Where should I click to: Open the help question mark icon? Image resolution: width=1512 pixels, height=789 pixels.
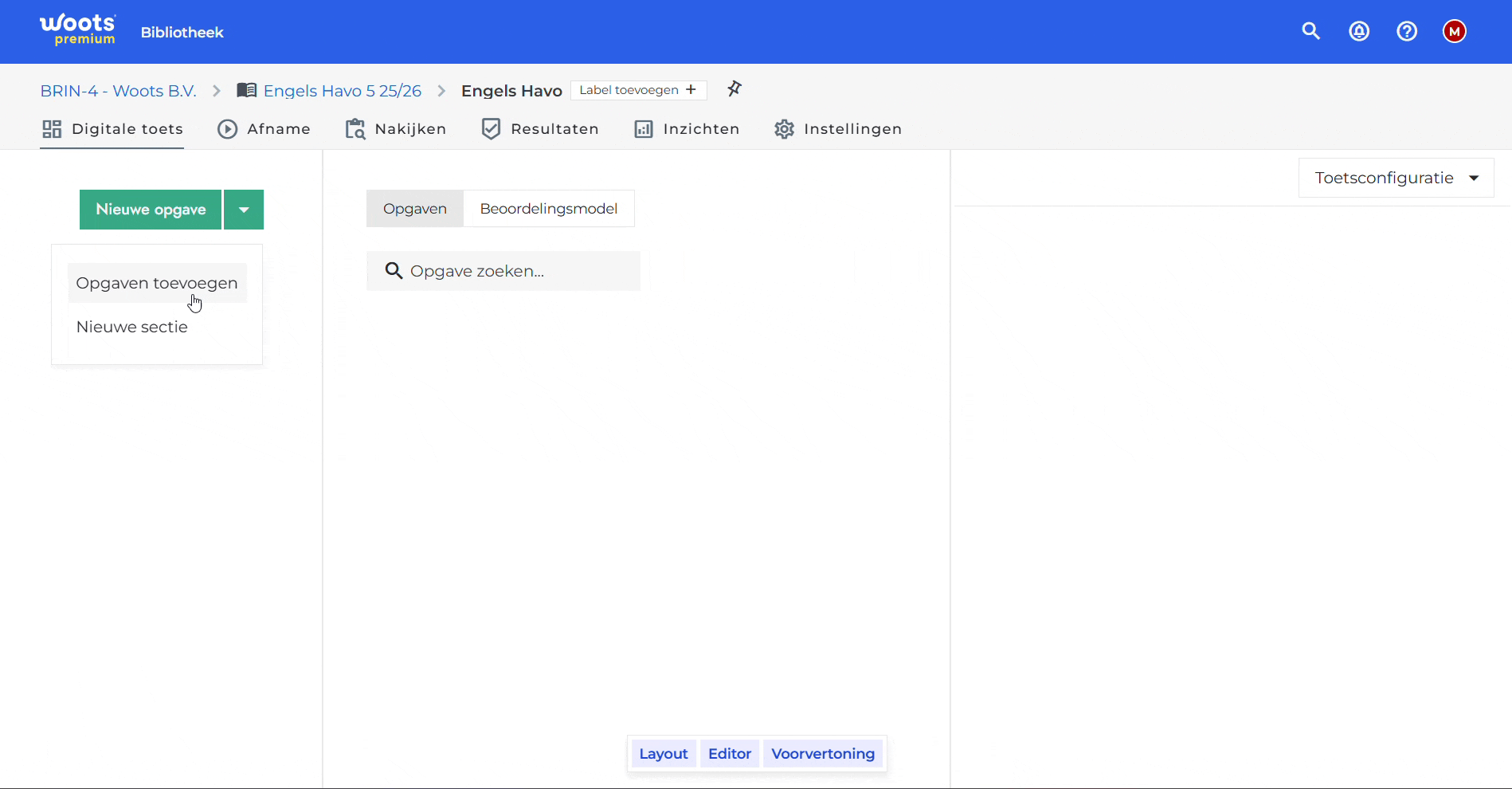1407,31
